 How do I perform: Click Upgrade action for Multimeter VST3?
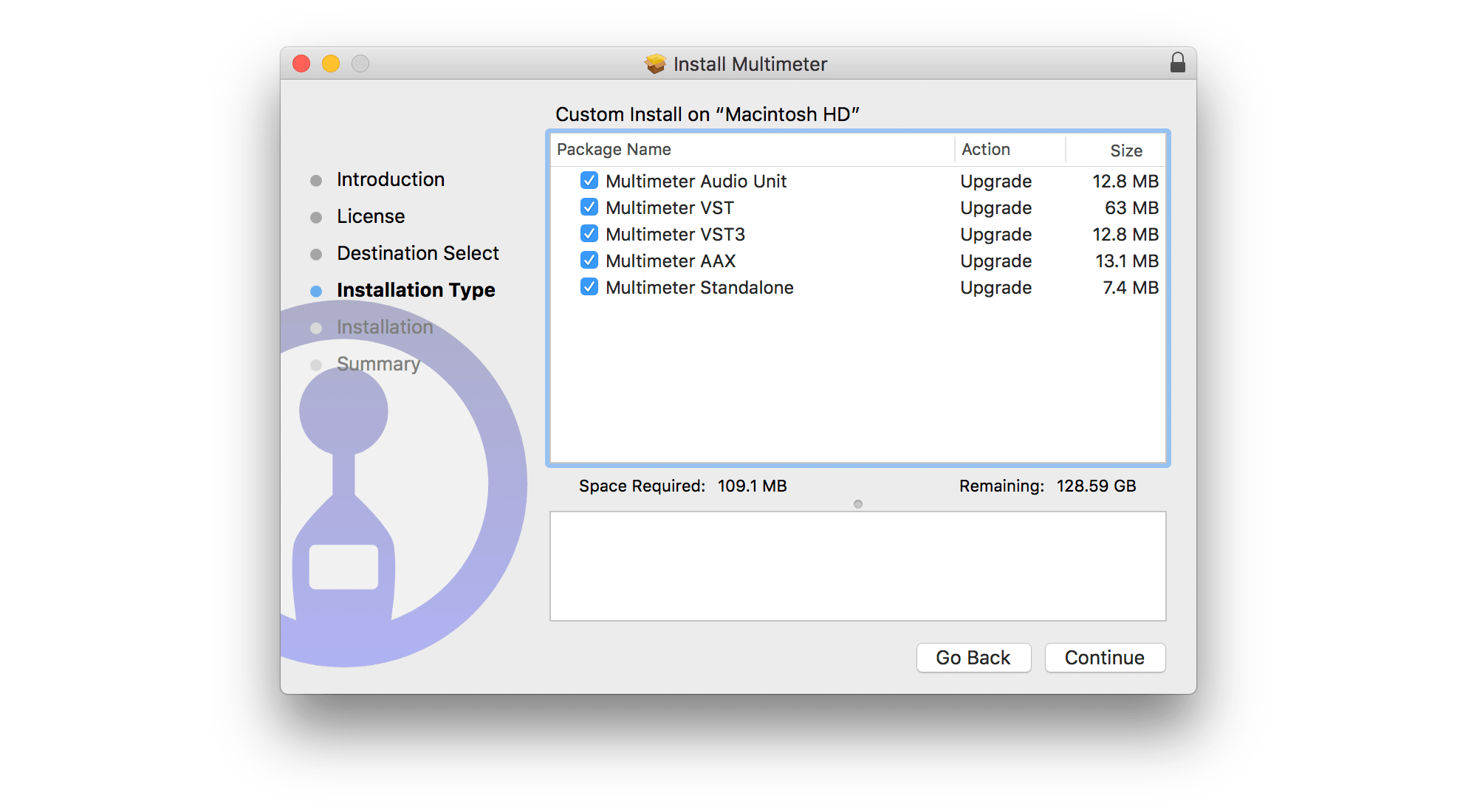[995, 235]
